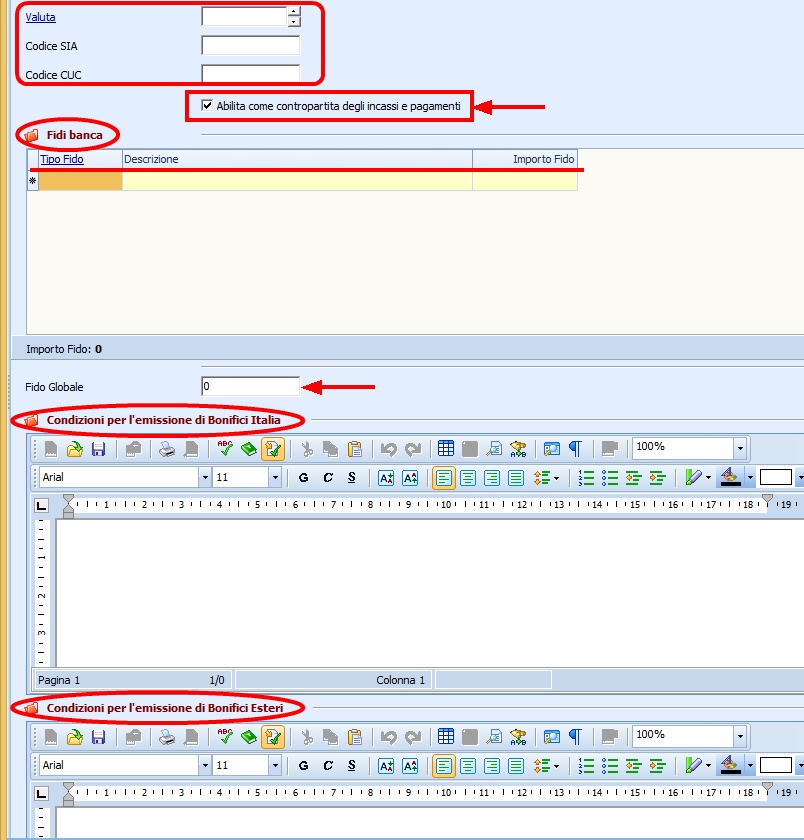Click the Fido Globale input field

(x=250, y=386)
